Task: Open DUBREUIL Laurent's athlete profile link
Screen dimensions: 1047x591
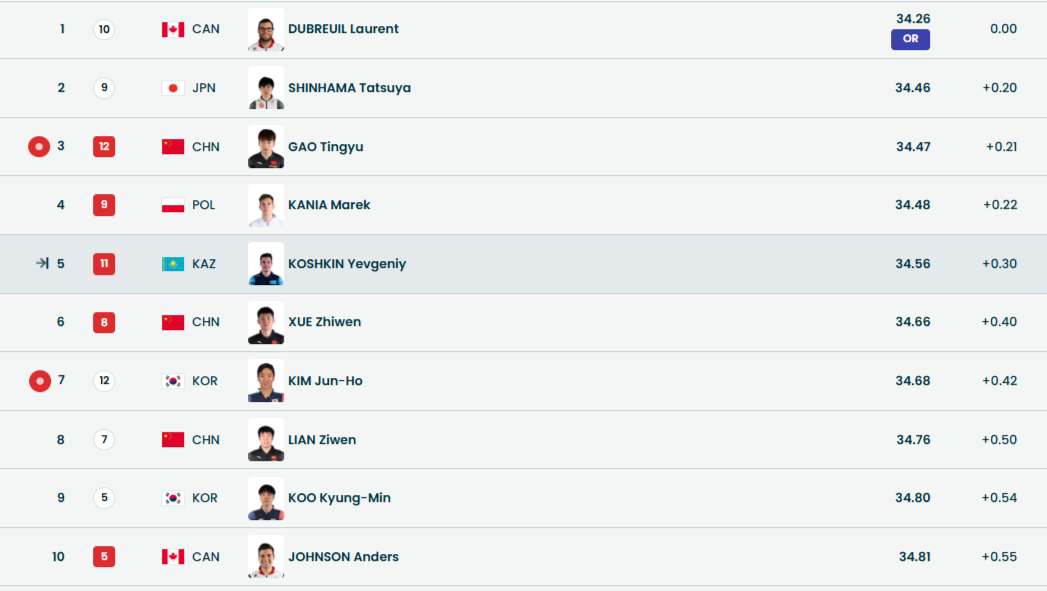Action: point(343,29)
